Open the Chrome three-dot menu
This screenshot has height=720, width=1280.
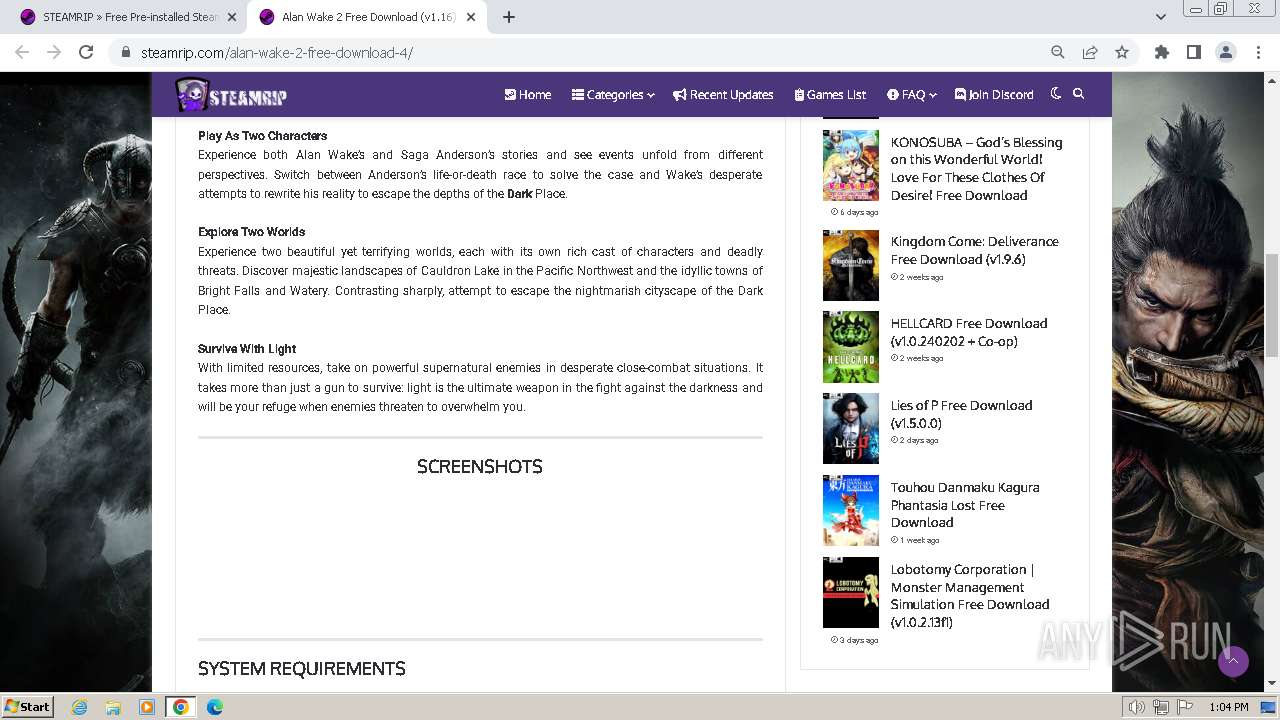[1258, 52]
